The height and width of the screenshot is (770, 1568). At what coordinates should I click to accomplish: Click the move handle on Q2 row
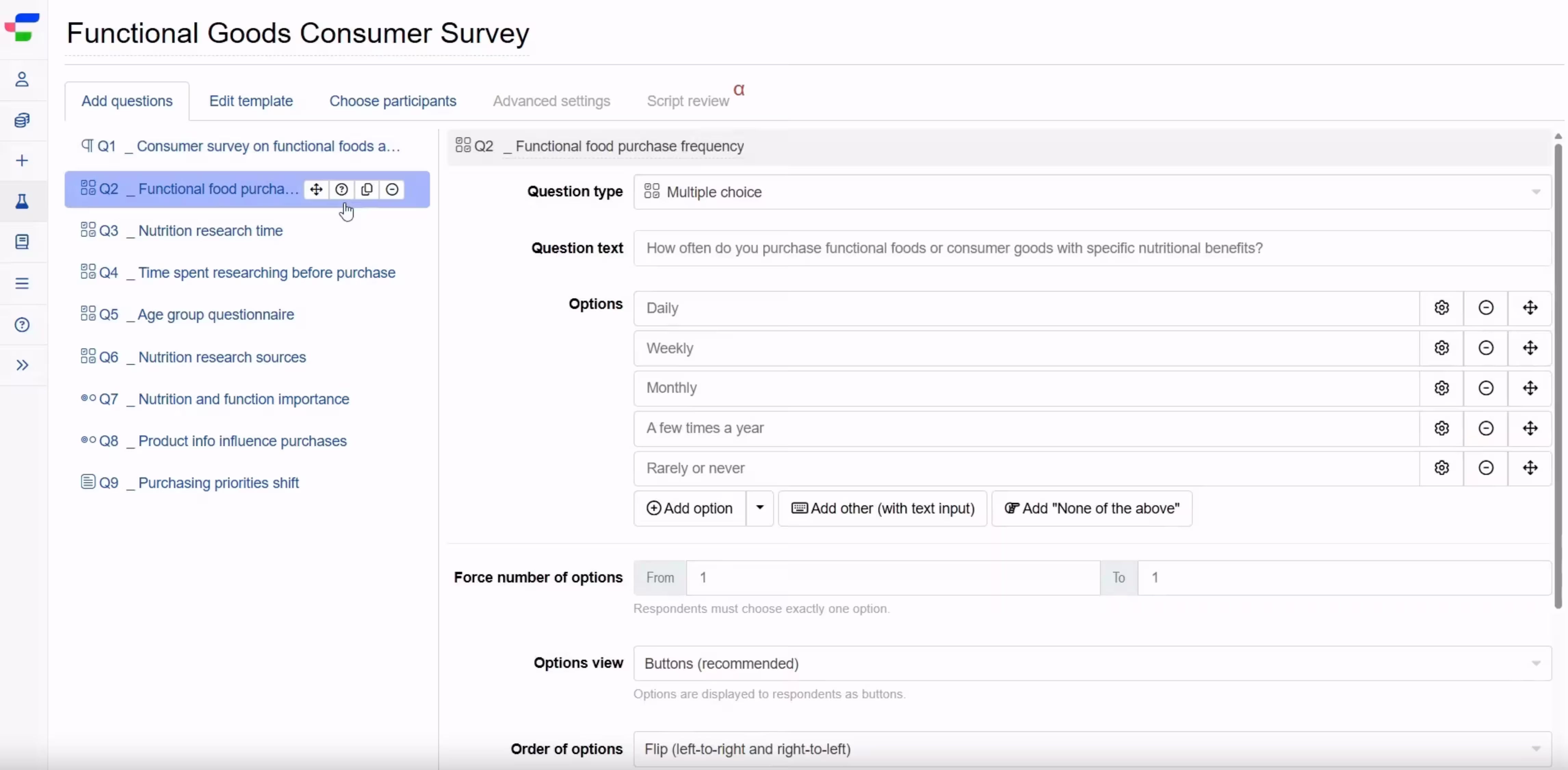(x=316, y=190)
